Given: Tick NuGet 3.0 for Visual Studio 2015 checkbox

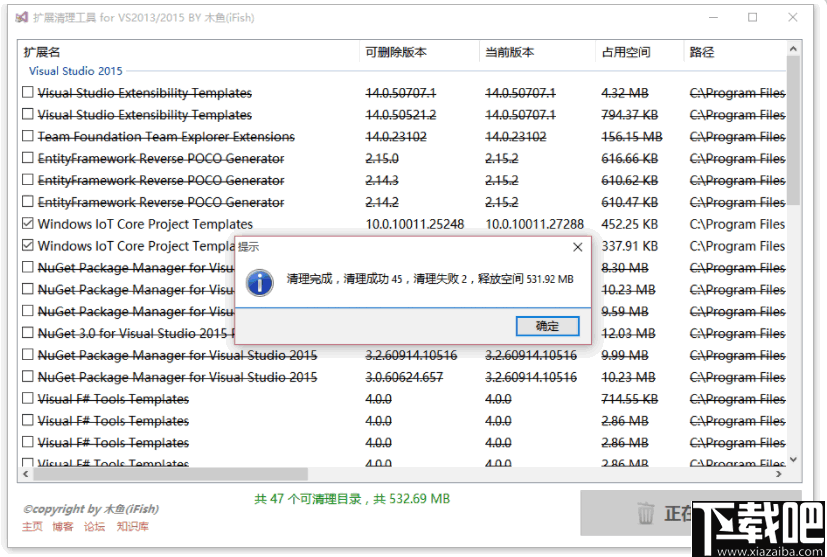Looking at the screenshot, I should click(28, 333).
